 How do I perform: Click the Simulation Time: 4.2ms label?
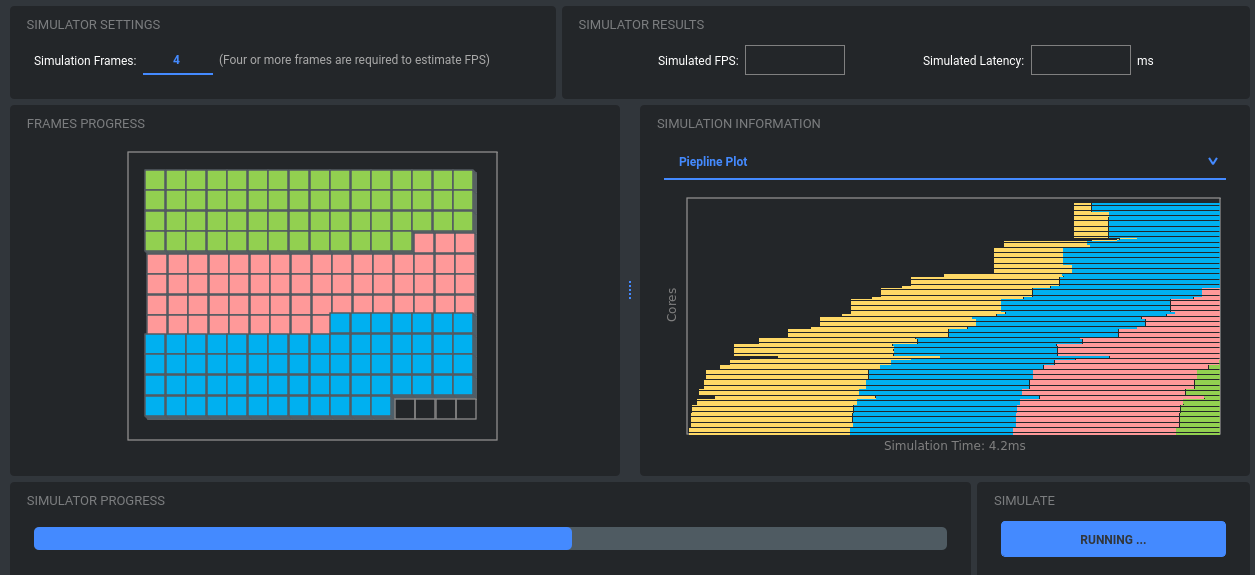click(954, 446)
